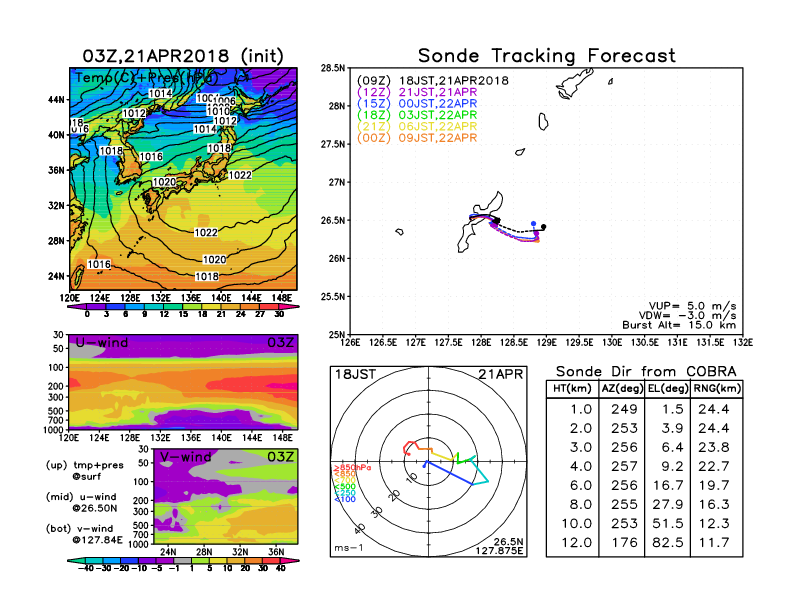Click the "1010" pressure contour label
Viewport: 792px width, 612px height.
218,112
